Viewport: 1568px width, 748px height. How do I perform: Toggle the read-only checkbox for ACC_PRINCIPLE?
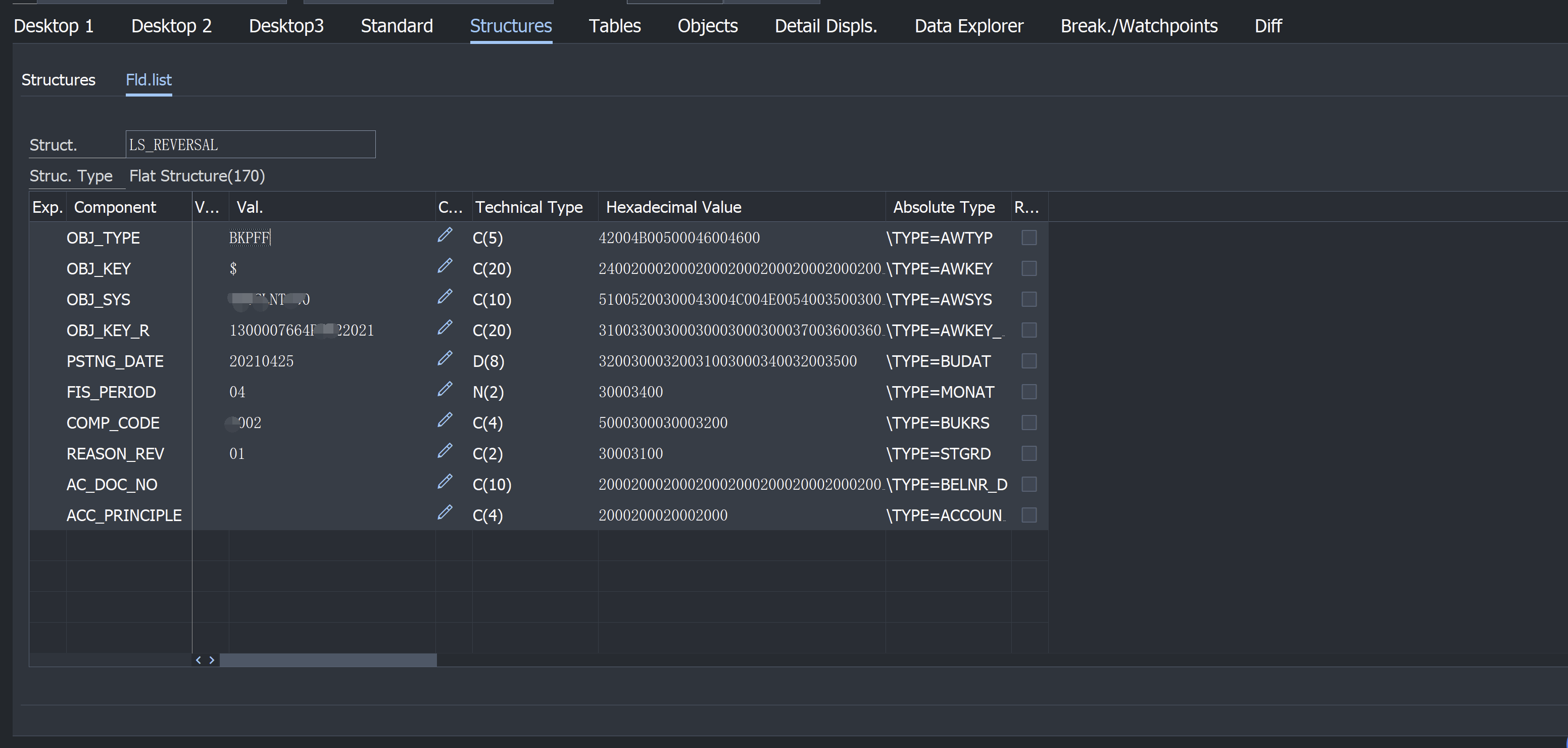pyautogui.click(x=1030, y=516)
